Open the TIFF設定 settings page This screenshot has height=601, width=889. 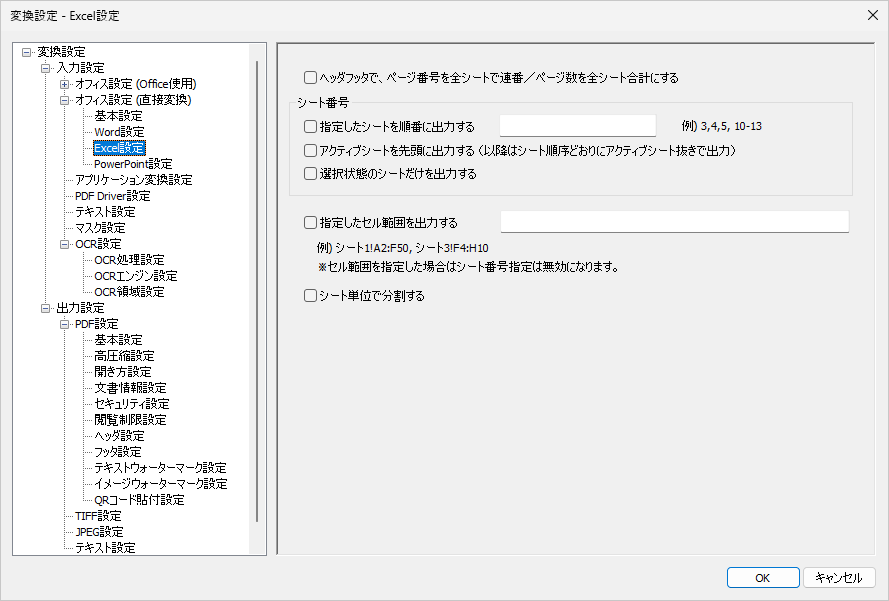(x=100, y=515)
